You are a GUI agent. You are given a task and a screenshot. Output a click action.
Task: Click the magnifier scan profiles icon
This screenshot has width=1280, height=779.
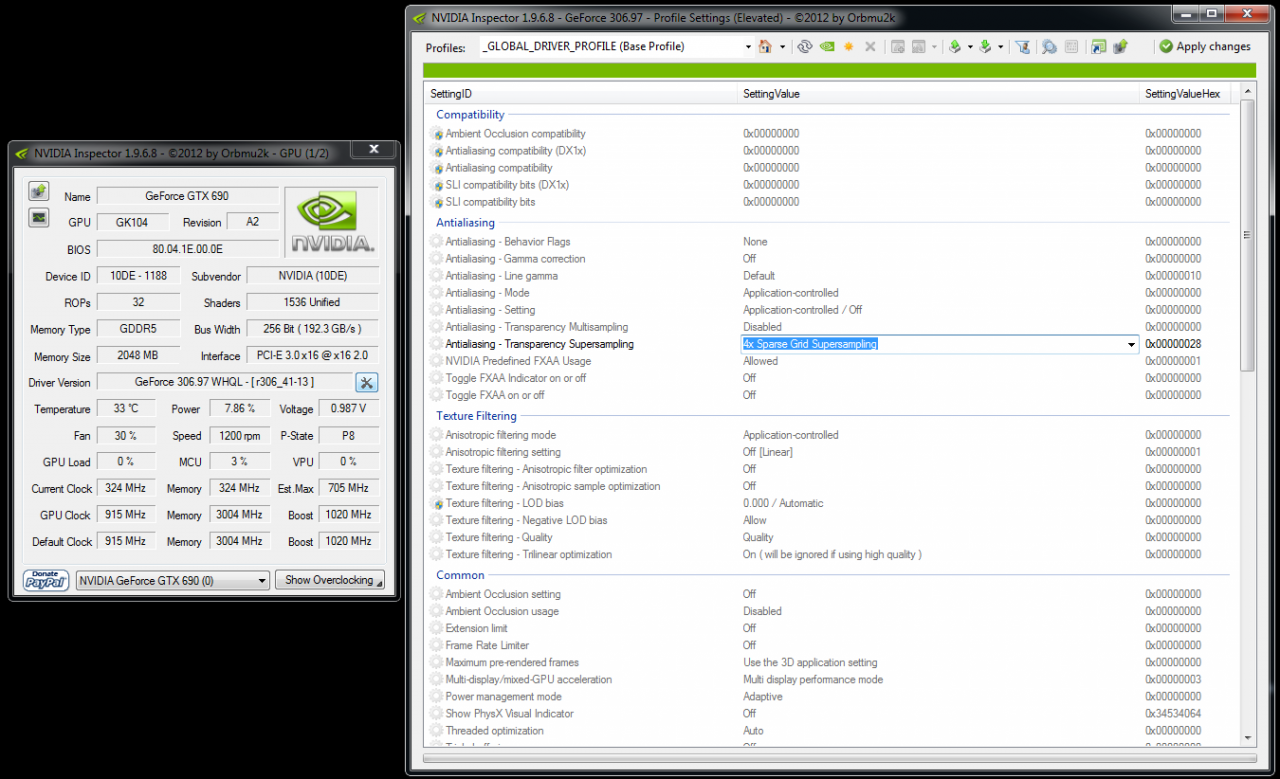pyautogui.click(x=1049, y=47)
